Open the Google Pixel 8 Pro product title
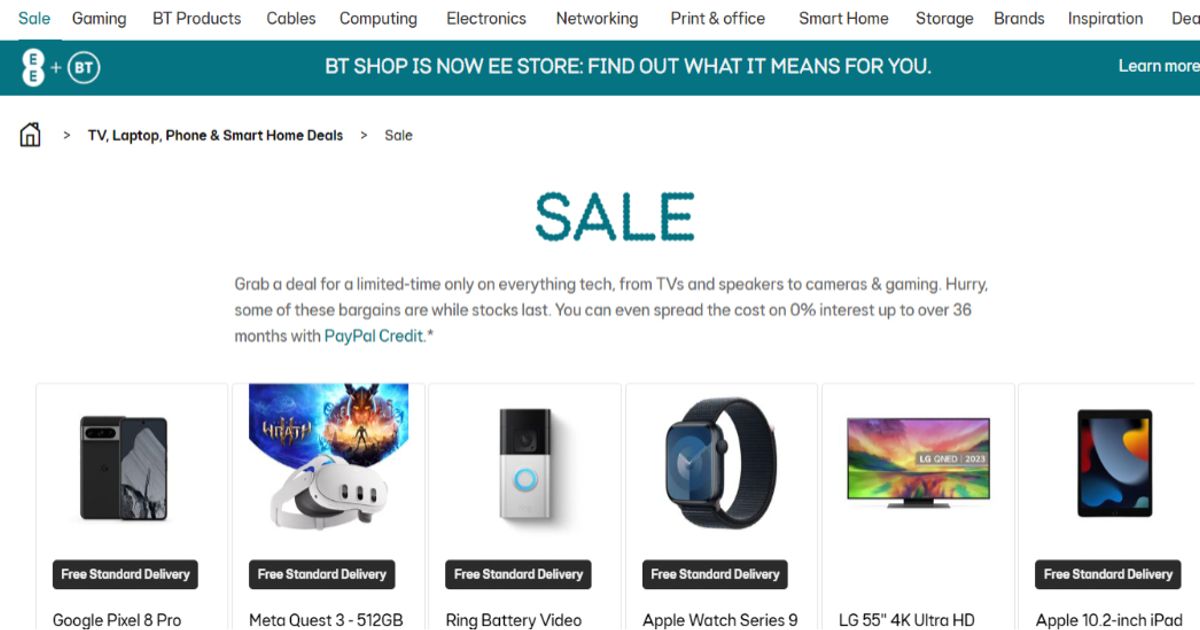Viewport: 1200px width, 630px height. click(117, 620)
